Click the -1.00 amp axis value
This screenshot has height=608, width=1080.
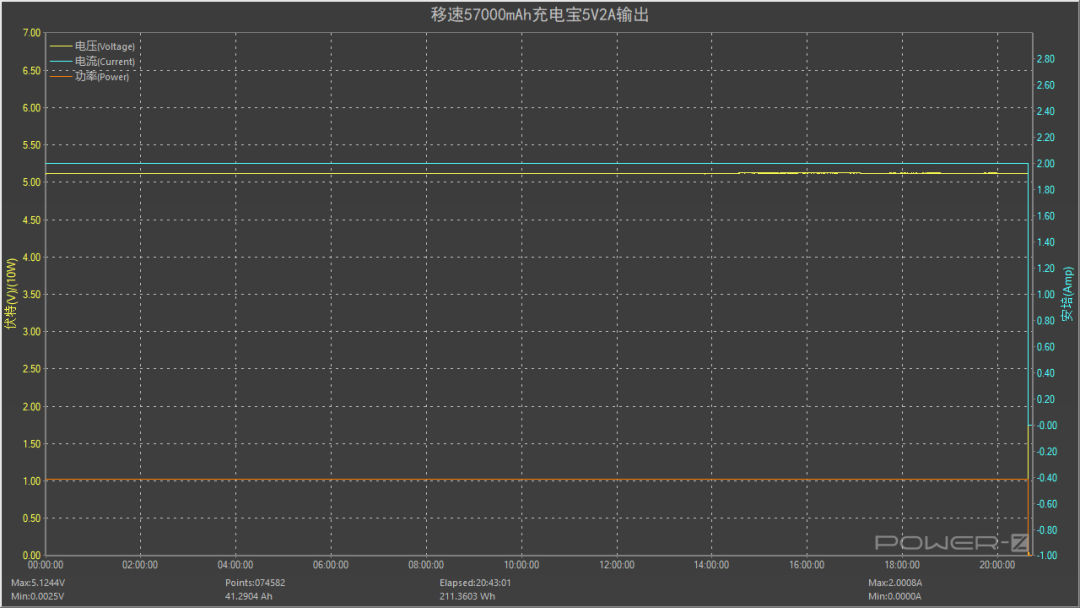(1047, 556)
